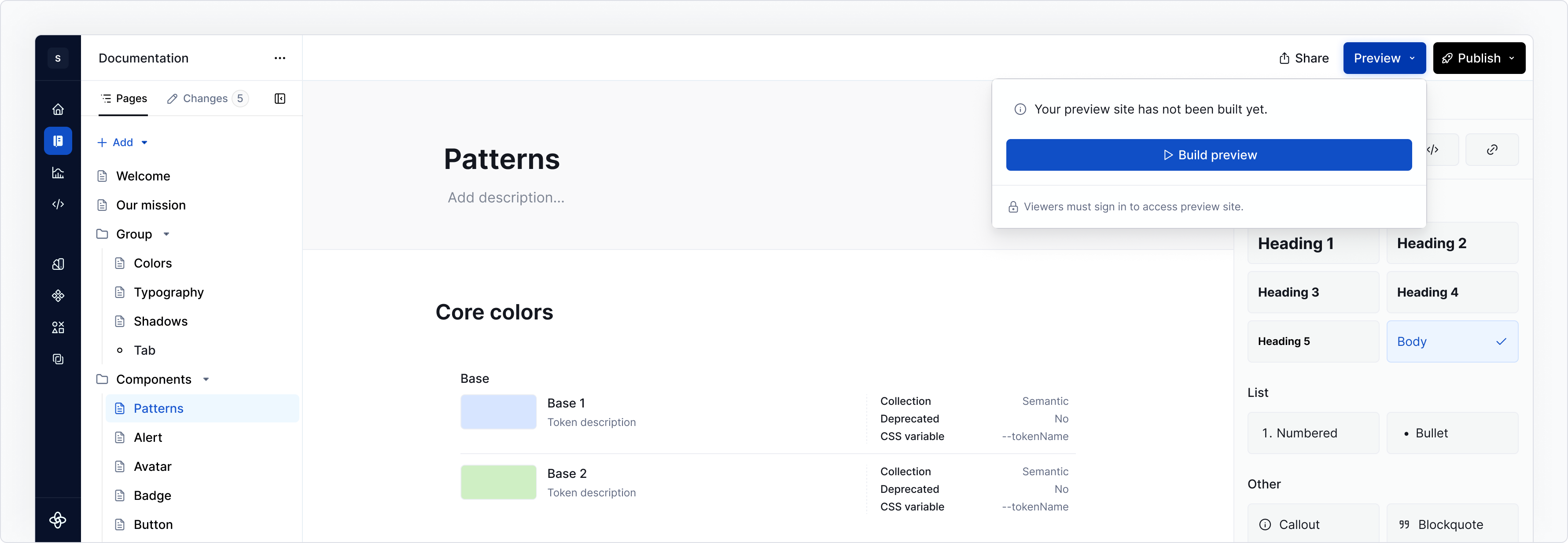Open the analytics chart icon
Screen dimensions: 1568x543
[58, 173]
